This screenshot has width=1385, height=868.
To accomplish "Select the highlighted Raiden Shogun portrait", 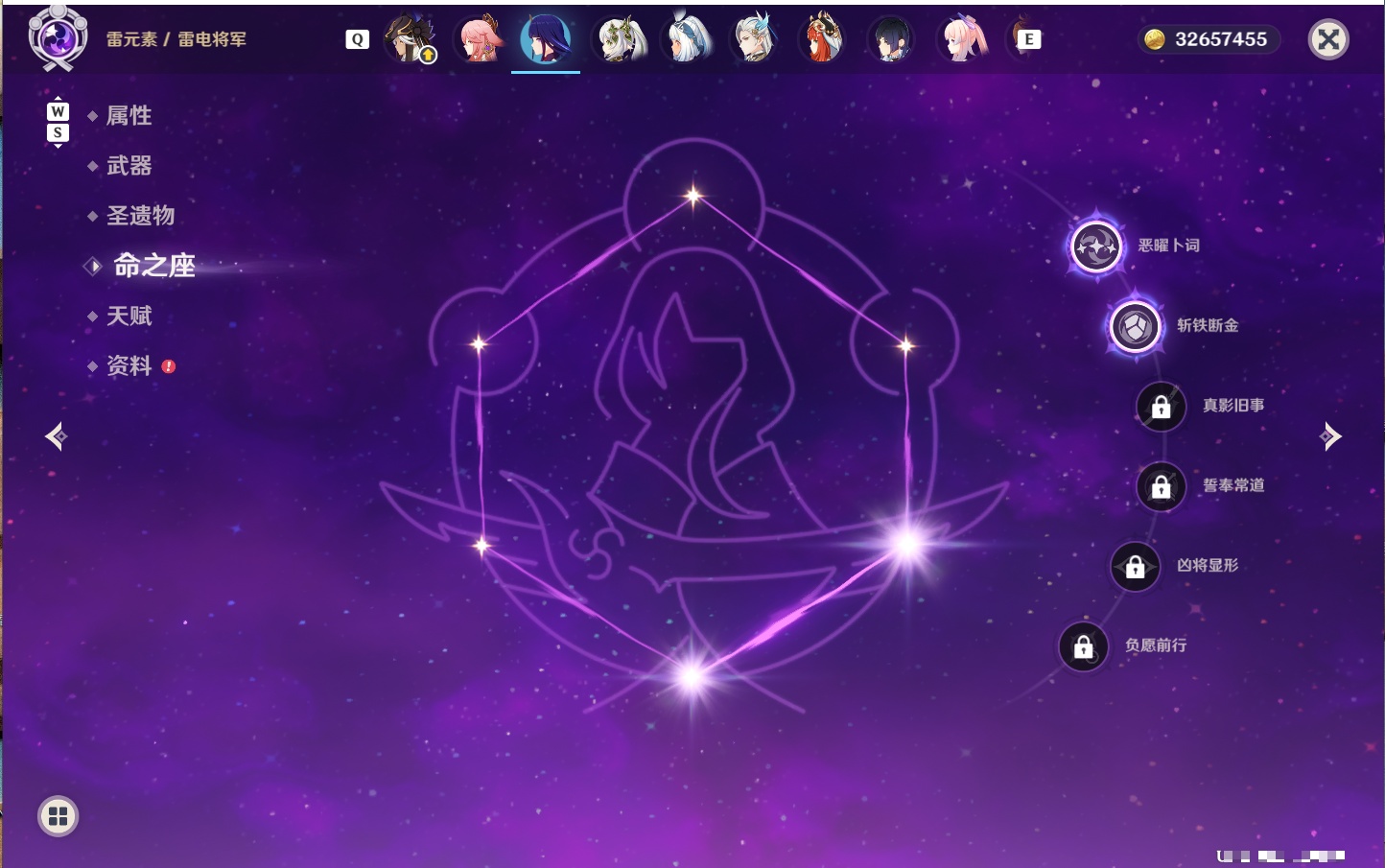I will tap(546, 38).
